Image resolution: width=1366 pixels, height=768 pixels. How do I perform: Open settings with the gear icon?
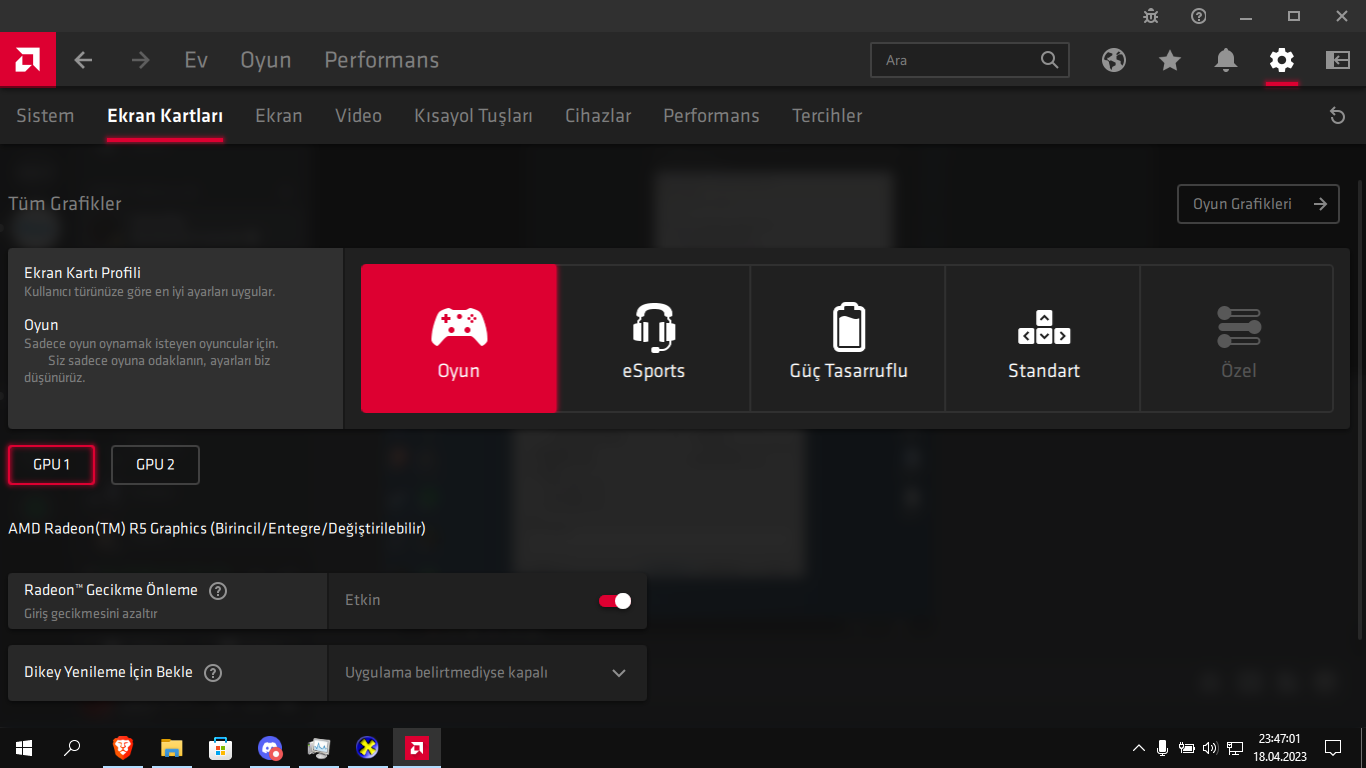(x=1281, y=60)
